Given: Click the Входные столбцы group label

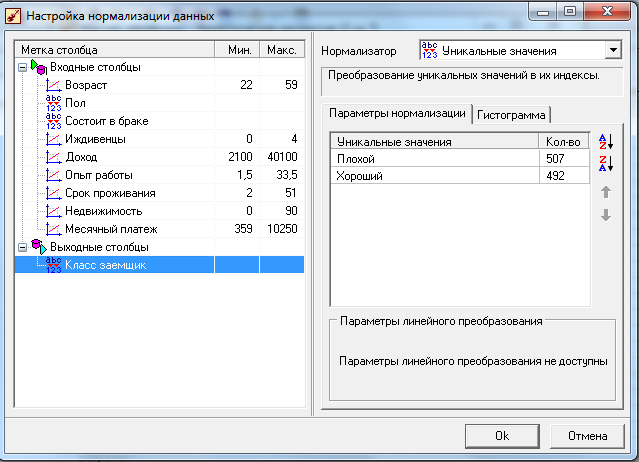Looking at the screenshot, I should click(95, 67).
